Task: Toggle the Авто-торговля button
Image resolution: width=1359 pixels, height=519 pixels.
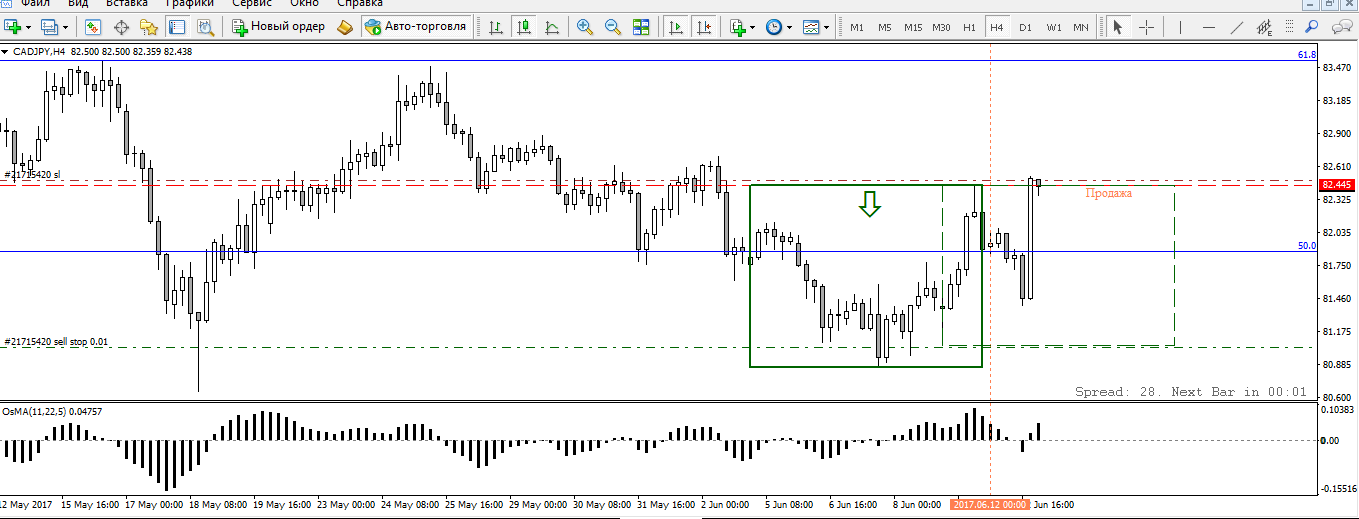Action: point(416,27)
